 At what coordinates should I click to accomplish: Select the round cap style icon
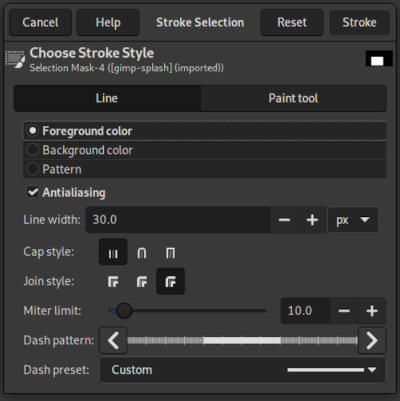(x=142, y=252)
